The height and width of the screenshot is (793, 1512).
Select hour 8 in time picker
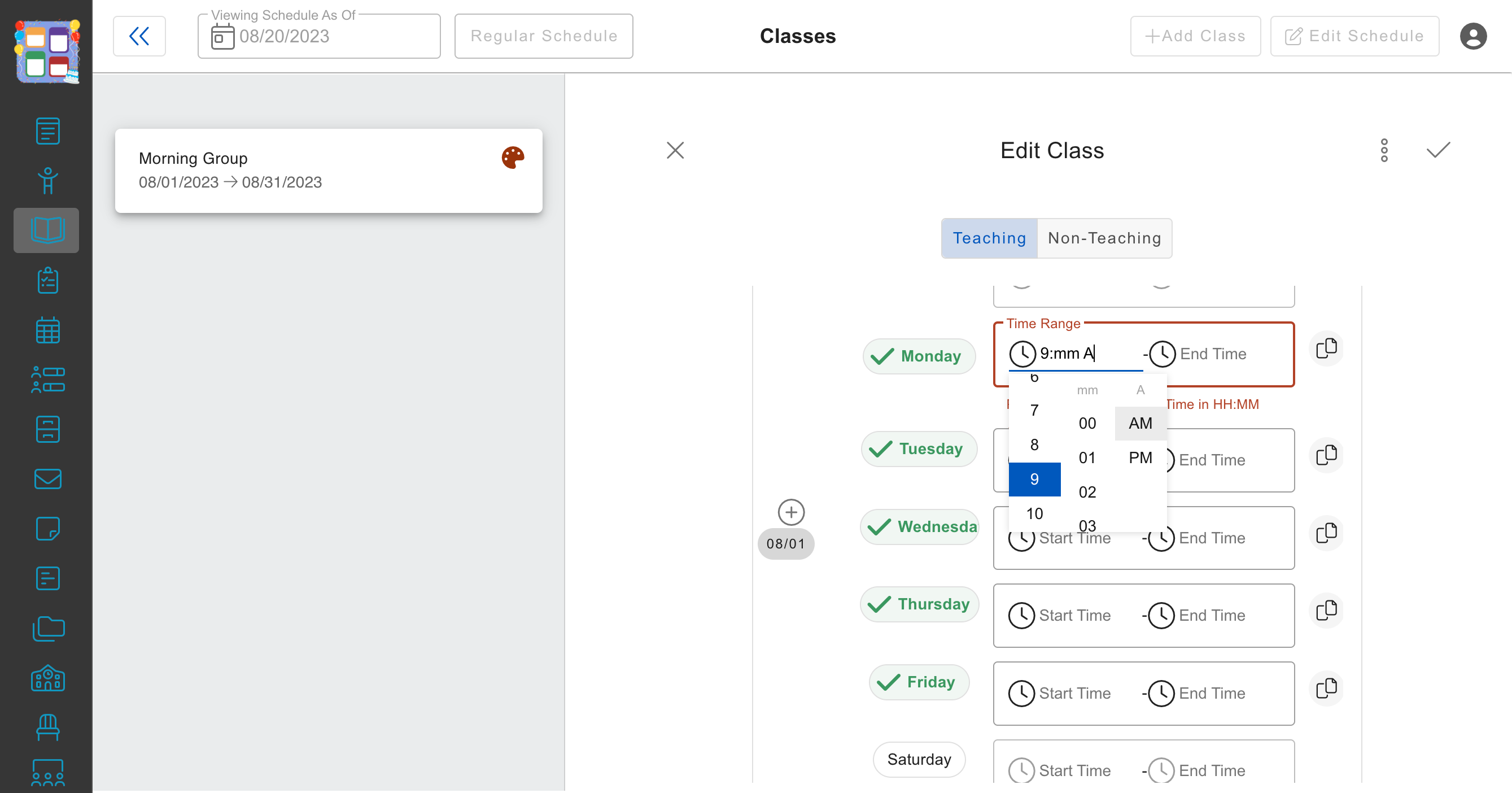[1035, 445]
